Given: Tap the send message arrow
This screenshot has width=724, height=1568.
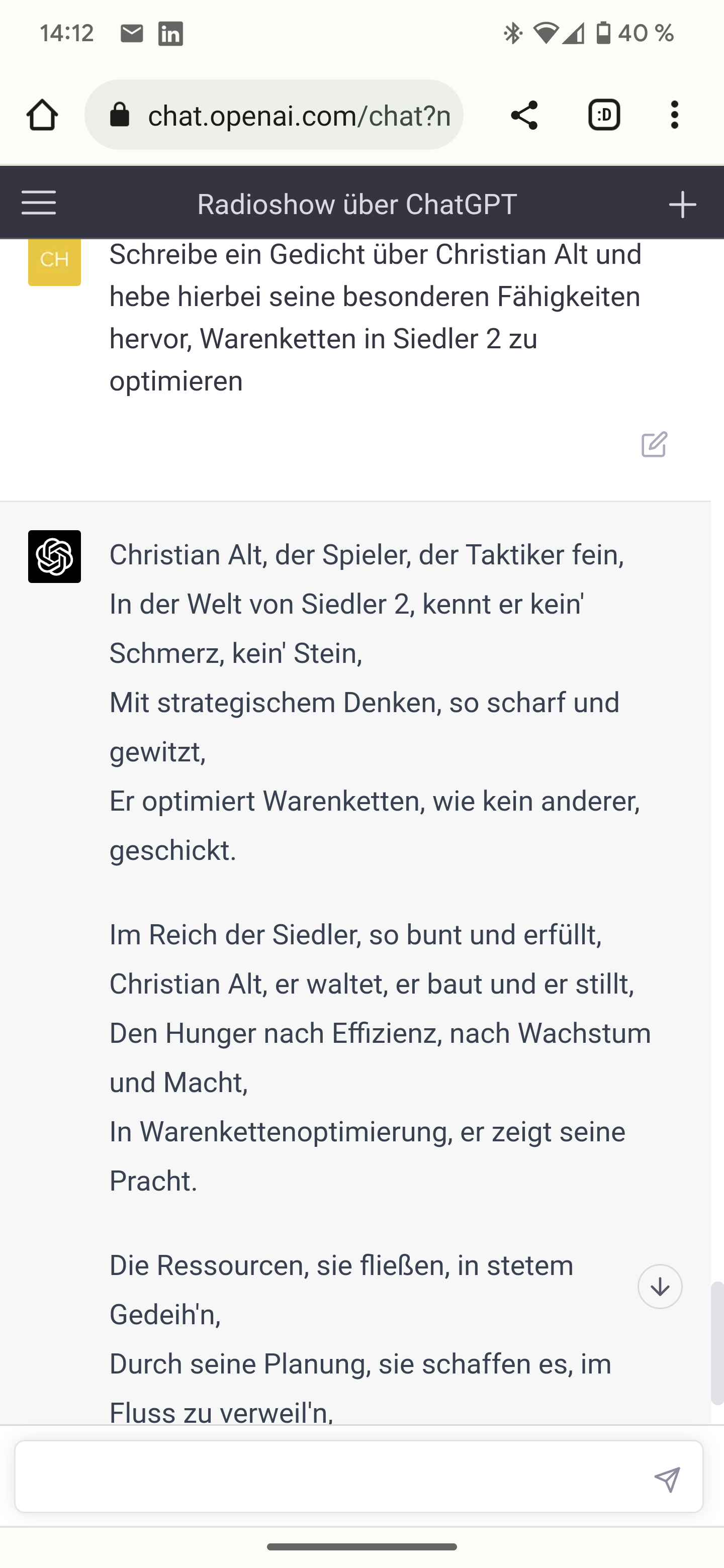Looking at the screenshot, I should [667, 1479].
